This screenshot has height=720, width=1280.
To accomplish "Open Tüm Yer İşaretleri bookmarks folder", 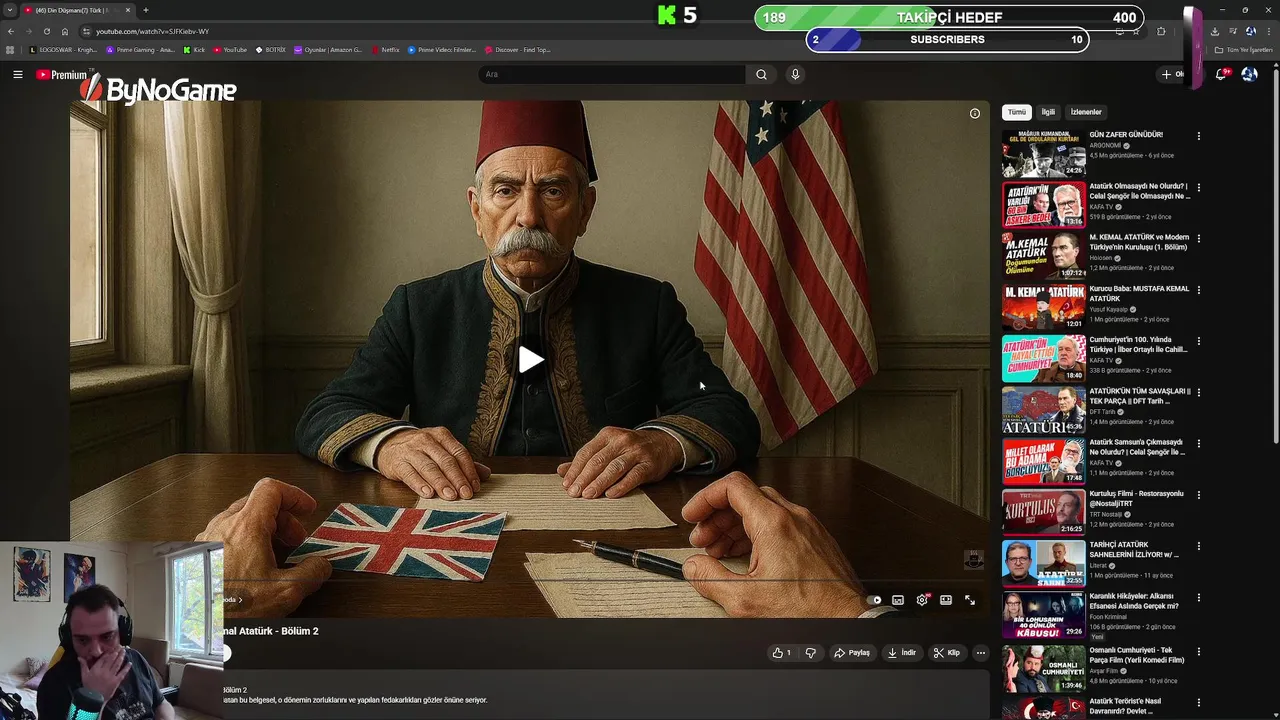I will click(1244, 49).
